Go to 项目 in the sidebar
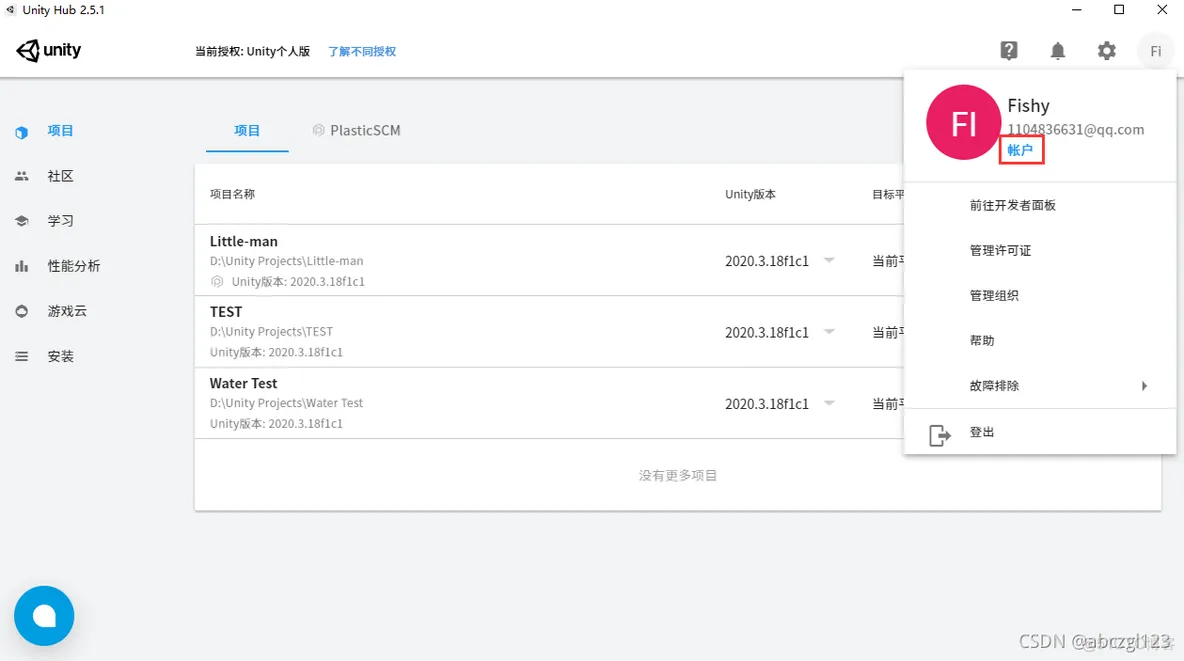This screenshot has height=661, width=1184. click(x=60, y=131)
